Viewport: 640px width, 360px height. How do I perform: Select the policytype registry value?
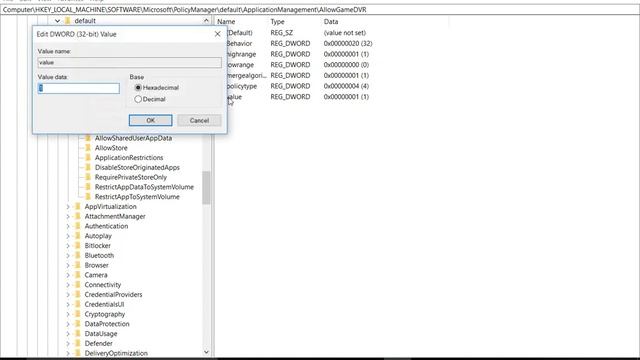click(242, 86)
